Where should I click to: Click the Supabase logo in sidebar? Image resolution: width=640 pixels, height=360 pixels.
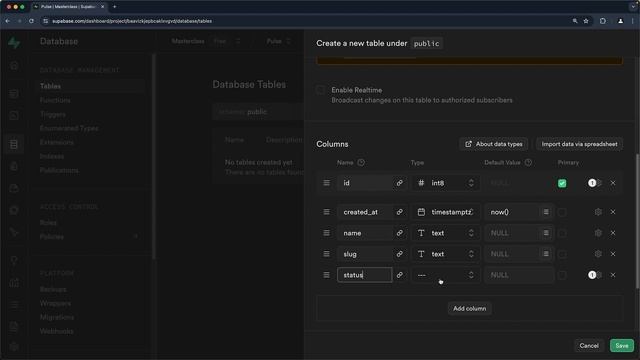14,42
